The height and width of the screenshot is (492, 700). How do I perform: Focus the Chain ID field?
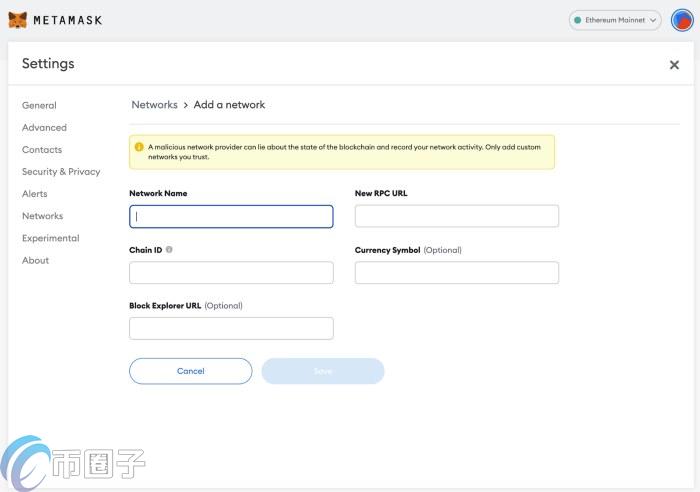pos(231,273)
